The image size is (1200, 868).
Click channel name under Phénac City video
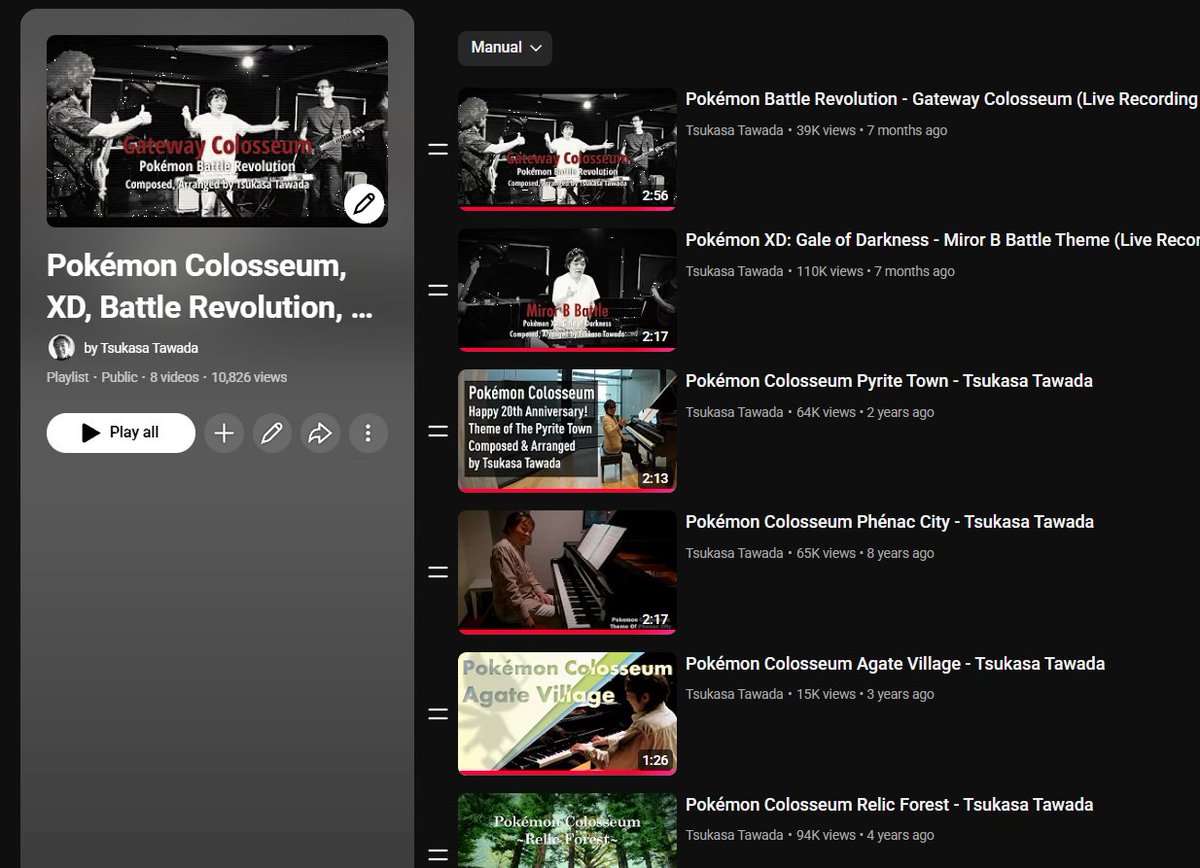coord(735,553)
